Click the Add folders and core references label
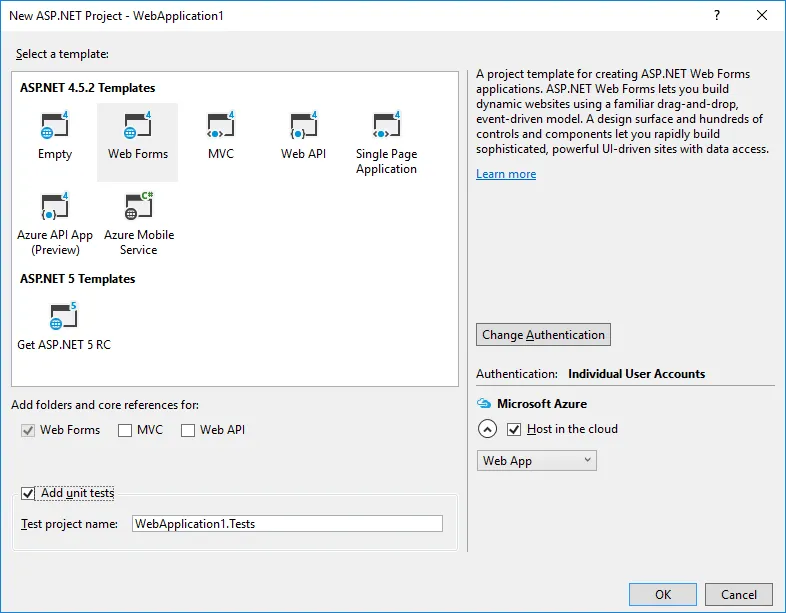Viewport: 786px width, 613px height. point(105,404)
